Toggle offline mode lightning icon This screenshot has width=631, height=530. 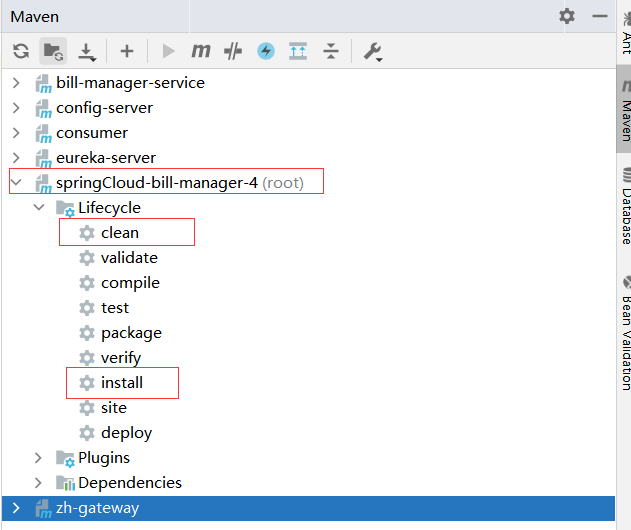[266, 51]
